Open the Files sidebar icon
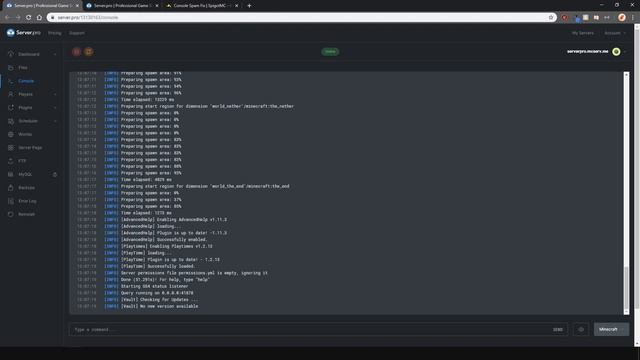The image size is (640, 360). click(x=11, y=67)
